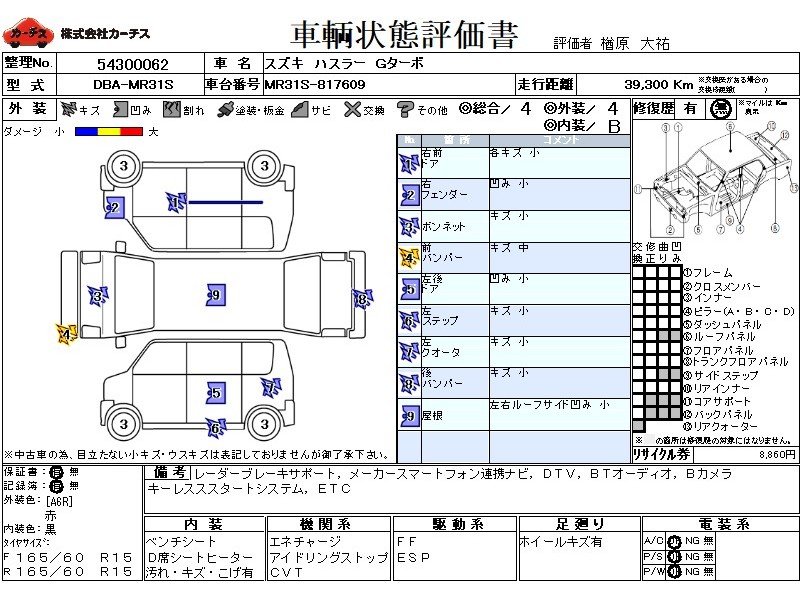The height and width of the screenshot is (600, 800).
Task: Click scratch marker 7 on the diagram's left quarter
Action: [271, 389]
